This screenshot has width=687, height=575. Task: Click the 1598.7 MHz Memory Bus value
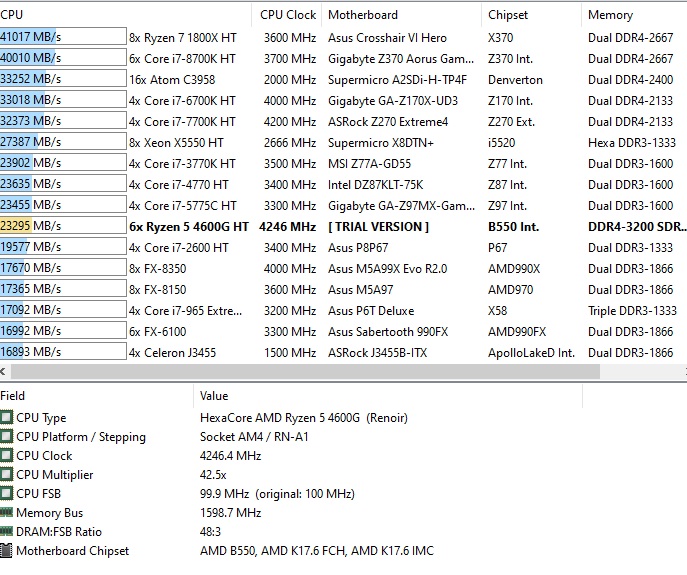point(230,513)
